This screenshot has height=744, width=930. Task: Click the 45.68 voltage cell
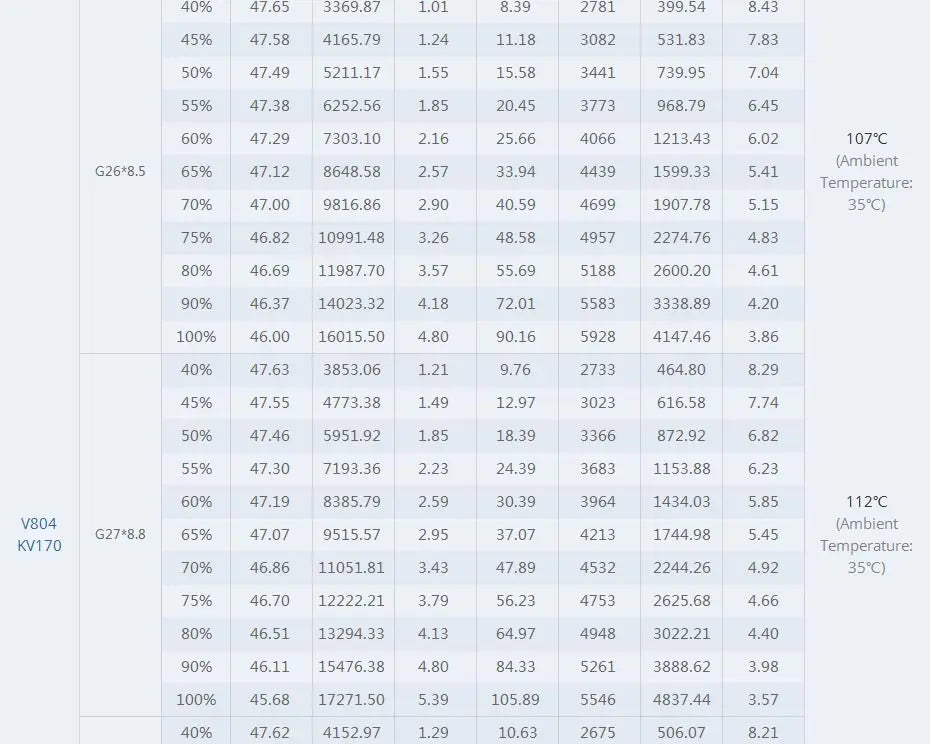click(x=269, y=700)
